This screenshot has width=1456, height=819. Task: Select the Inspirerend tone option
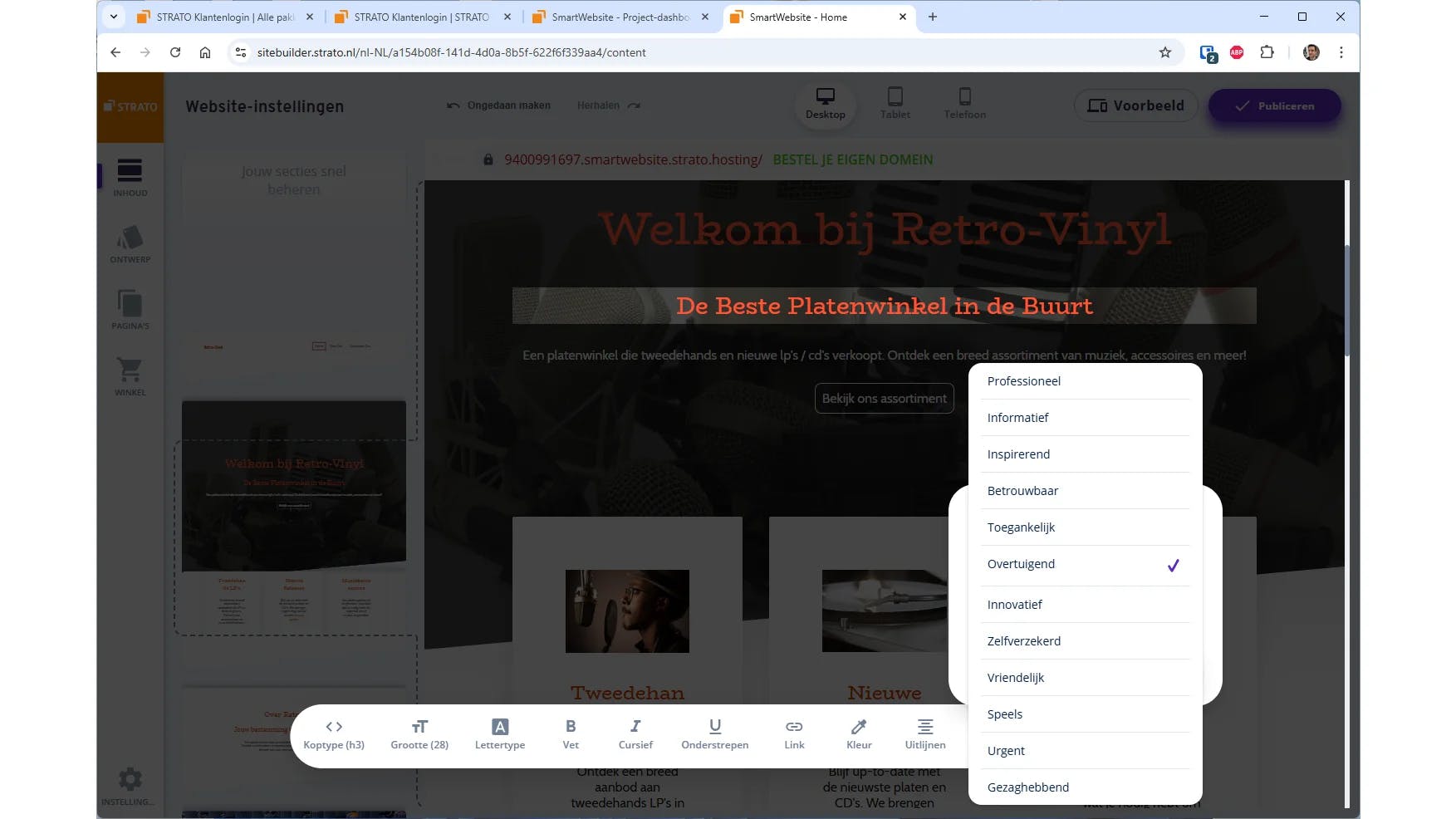[x=1085, y=454]
